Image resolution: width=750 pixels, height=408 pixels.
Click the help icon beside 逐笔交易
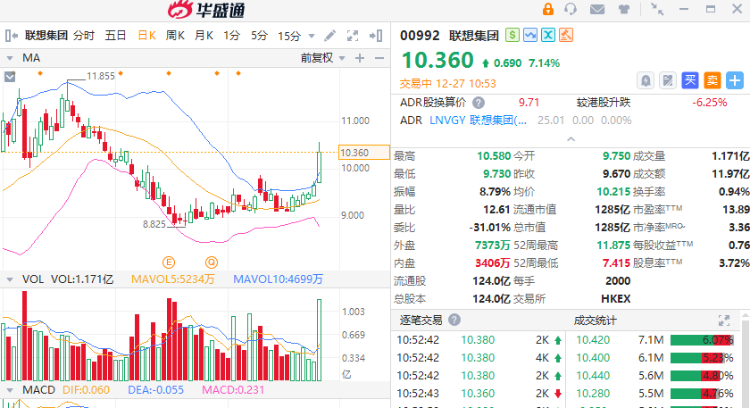coord(454,320)
